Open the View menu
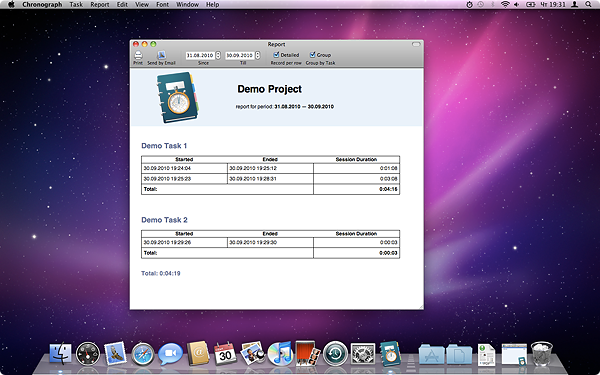Viewport: 600px width, 375px height. click(x=142, y=5)
